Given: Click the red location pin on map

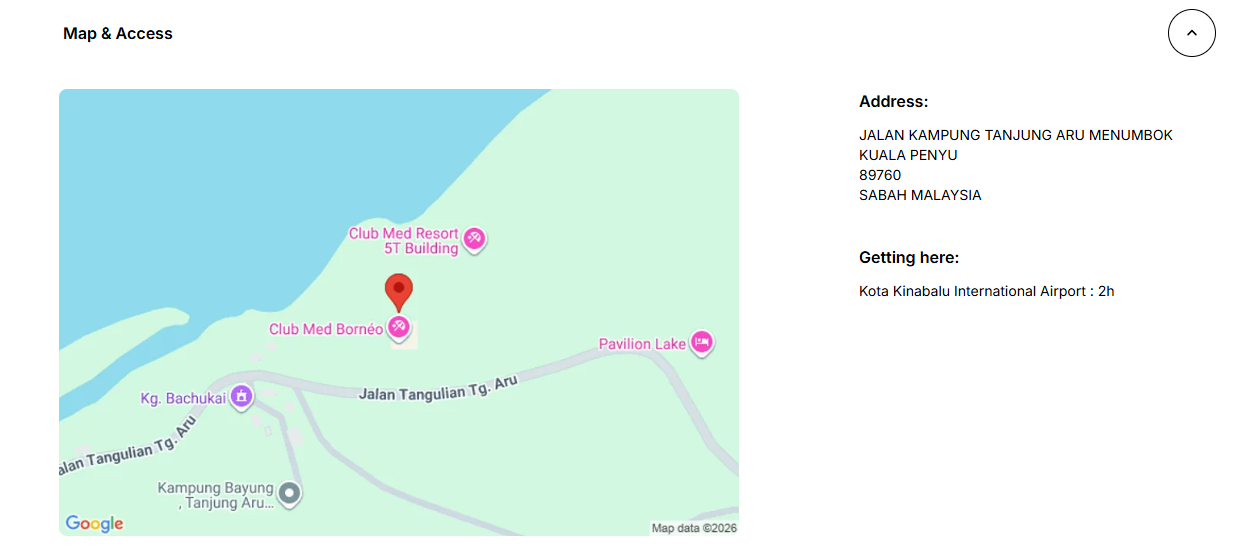Looking at the screenshot, I should point(399,292).
